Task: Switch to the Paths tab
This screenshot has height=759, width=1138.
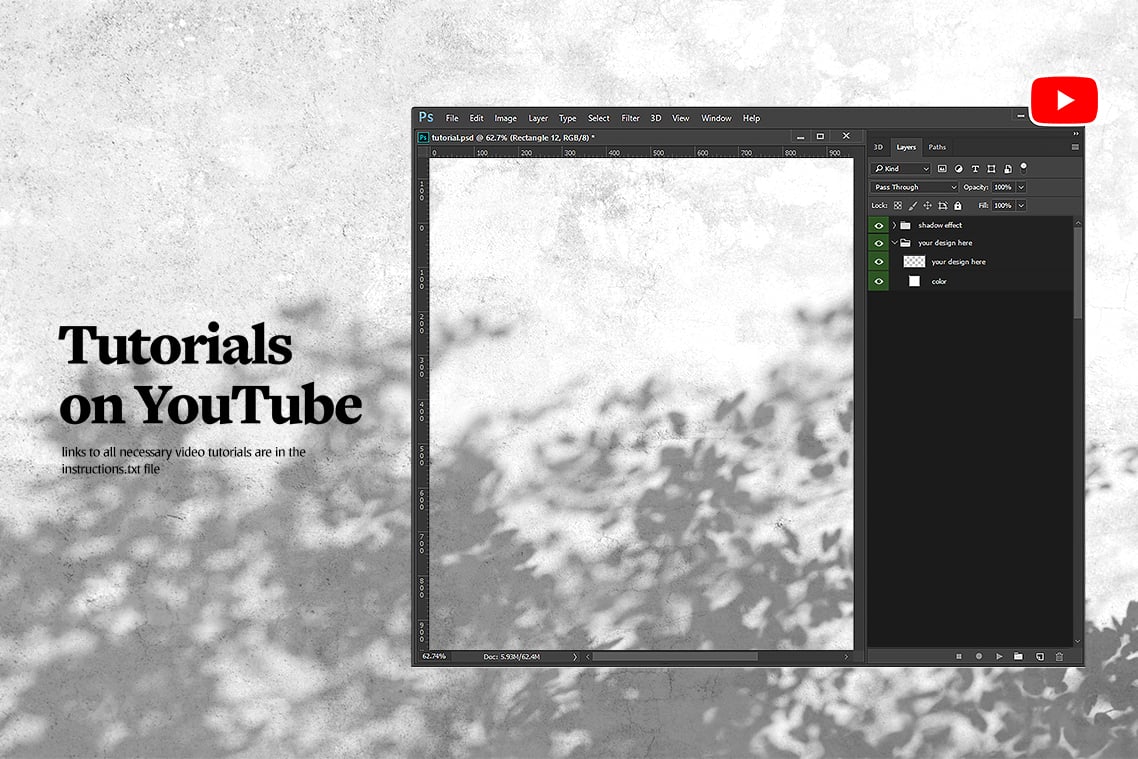Action: point(938,147)
